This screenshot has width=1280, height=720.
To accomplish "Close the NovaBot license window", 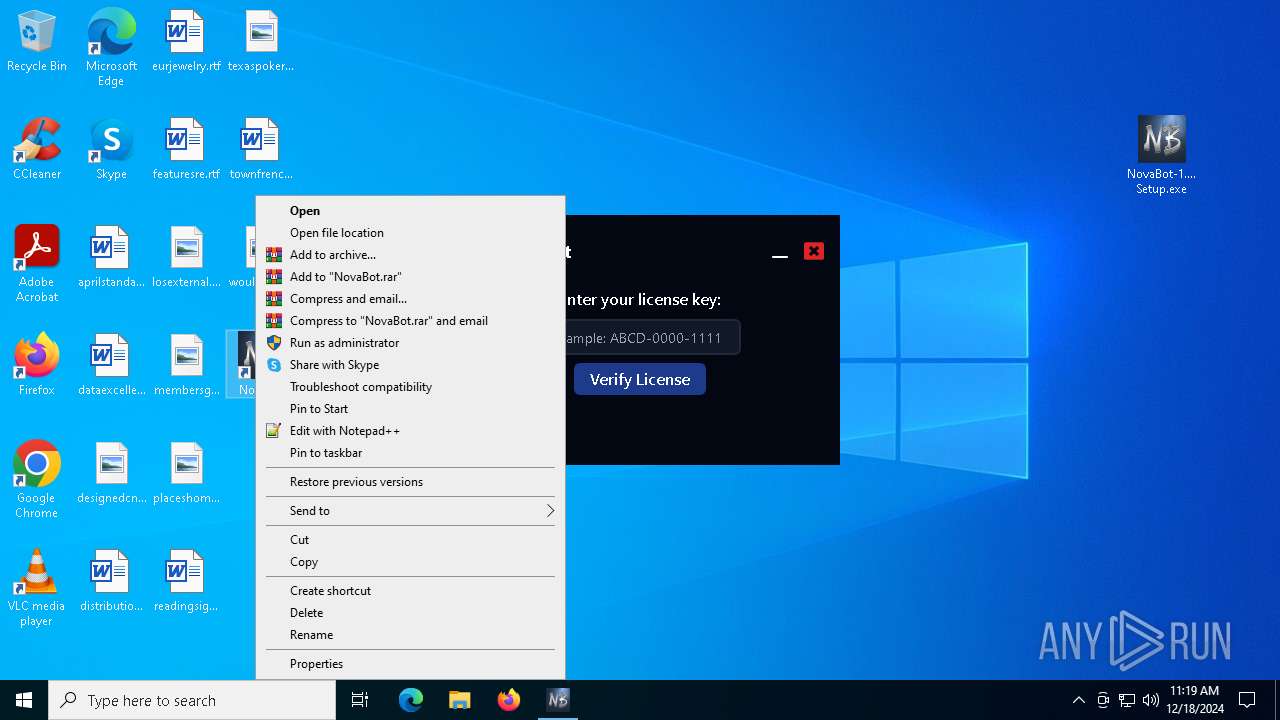I will click(814, 251).
